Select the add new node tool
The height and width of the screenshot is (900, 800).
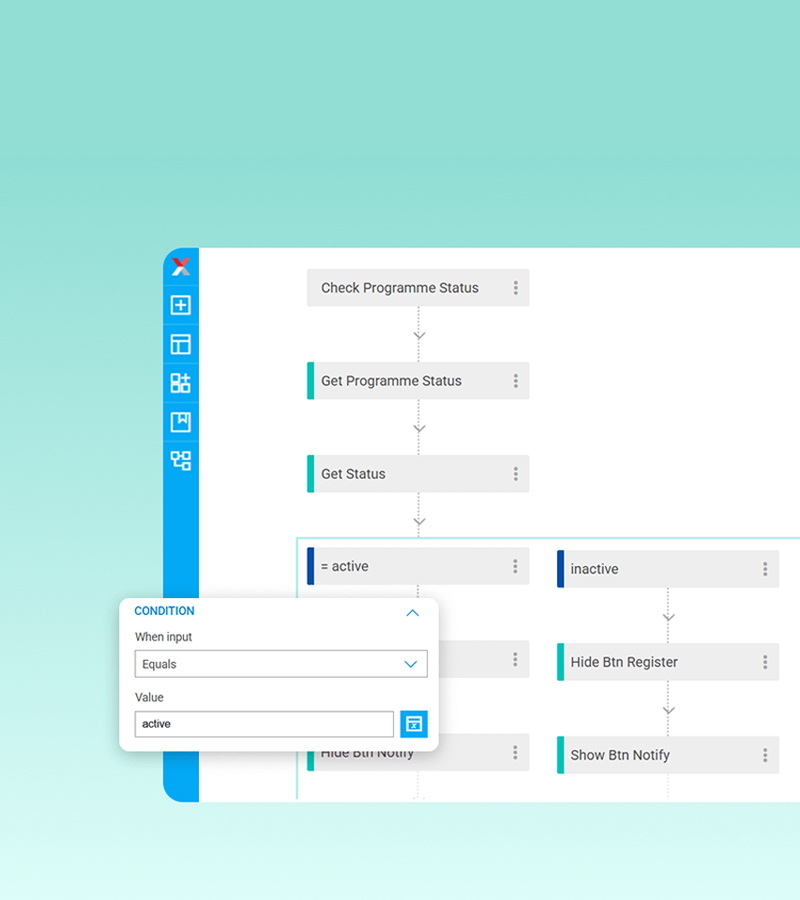[180, 305]
